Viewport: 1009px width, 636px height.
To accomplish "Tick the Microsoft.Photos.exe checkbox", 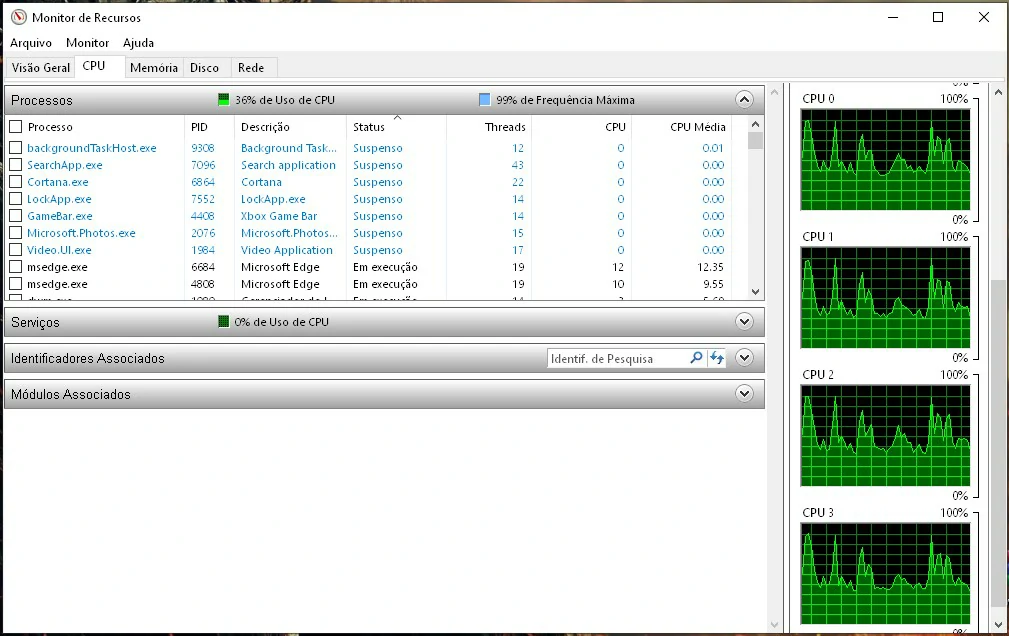I will point(16,232).
